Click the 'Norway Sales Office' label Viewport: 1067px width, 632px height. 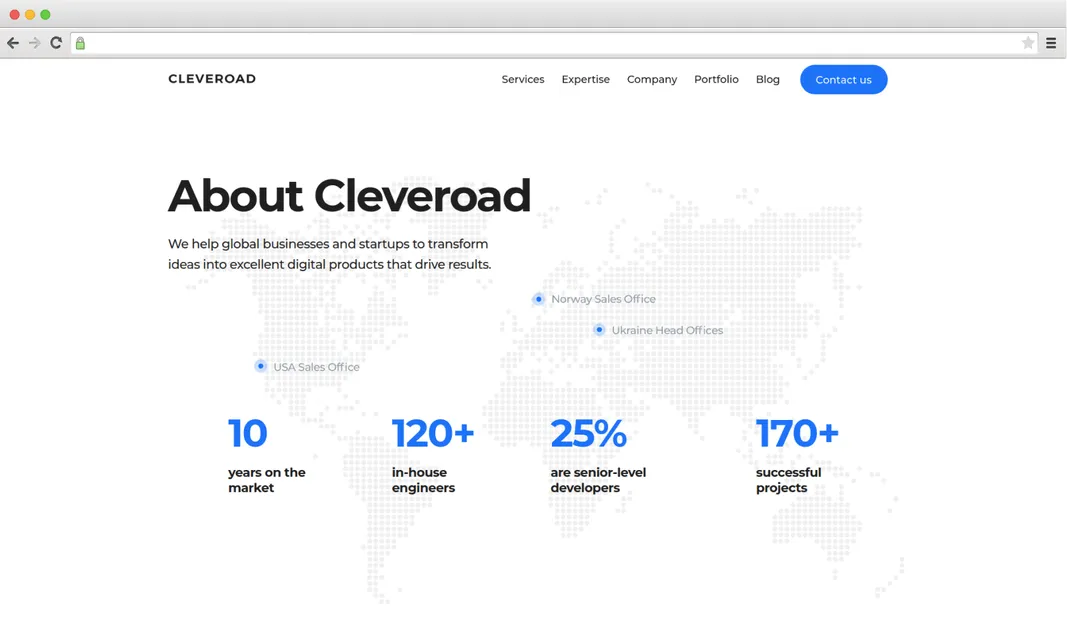coord(603,299)
